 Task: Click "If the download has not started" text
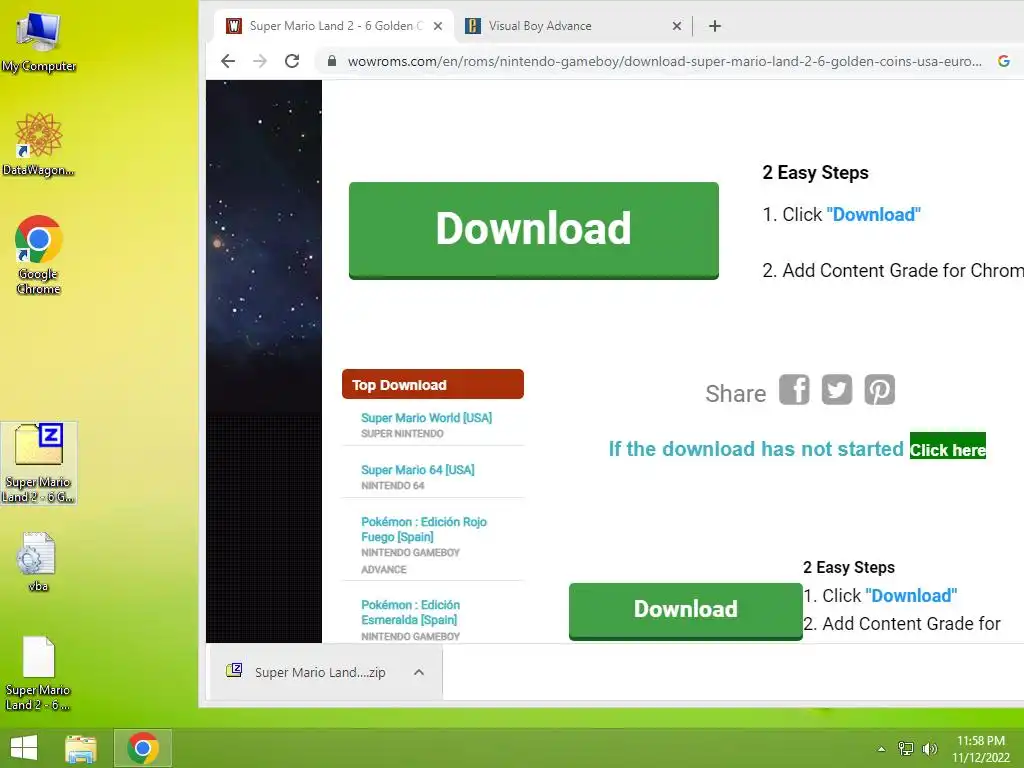click(756, 449)
